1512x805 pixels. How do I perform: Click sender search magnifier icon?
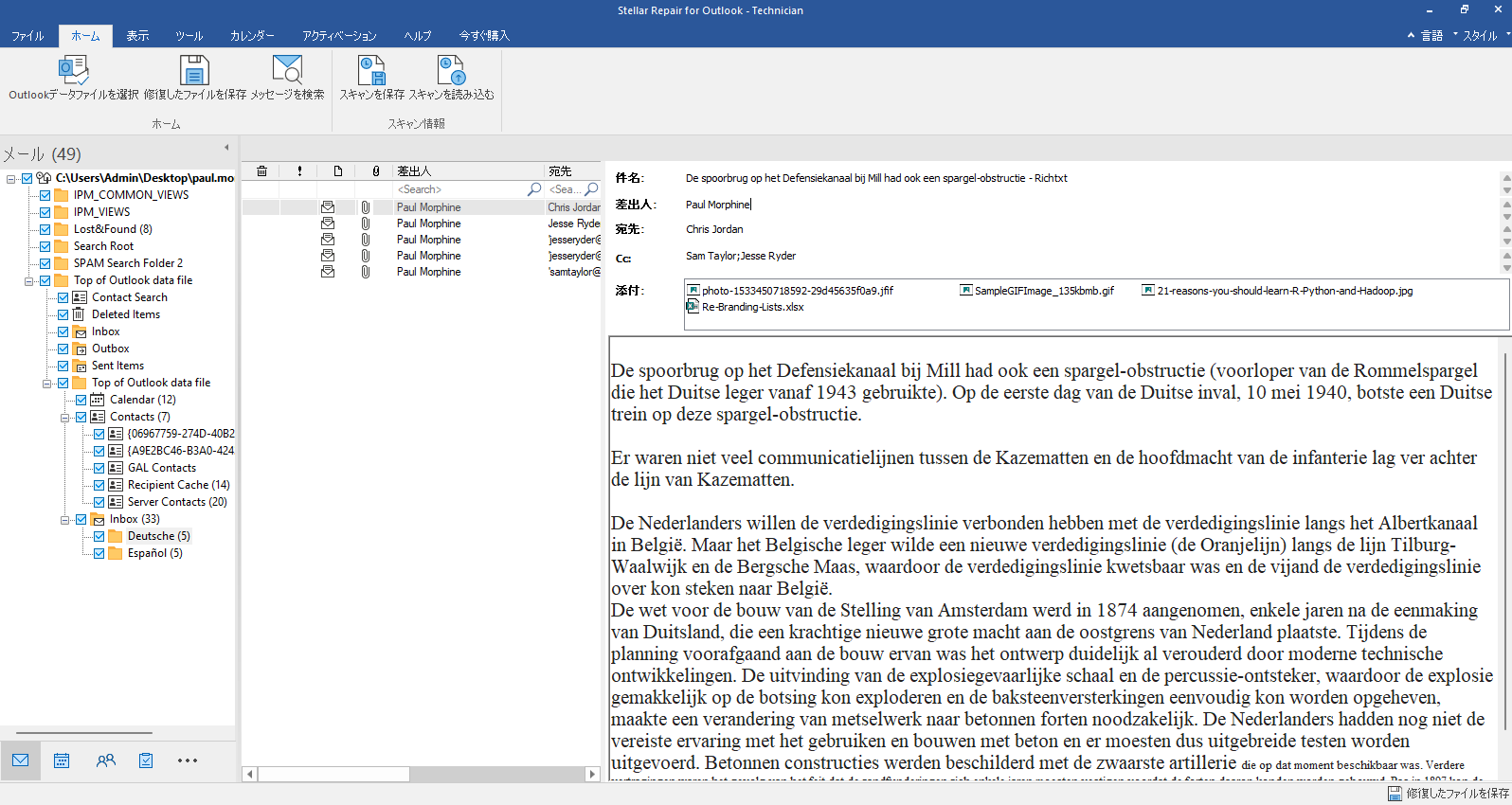click(x=534, y=189)
